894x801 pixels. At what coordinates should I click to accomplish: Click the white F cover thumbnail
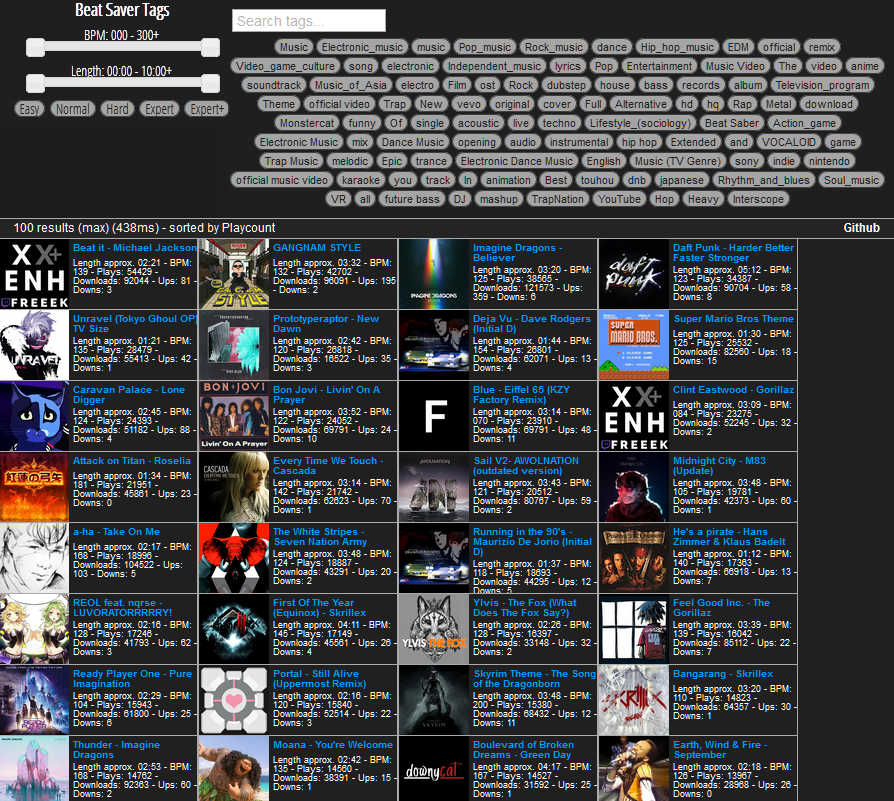point(434,416)
